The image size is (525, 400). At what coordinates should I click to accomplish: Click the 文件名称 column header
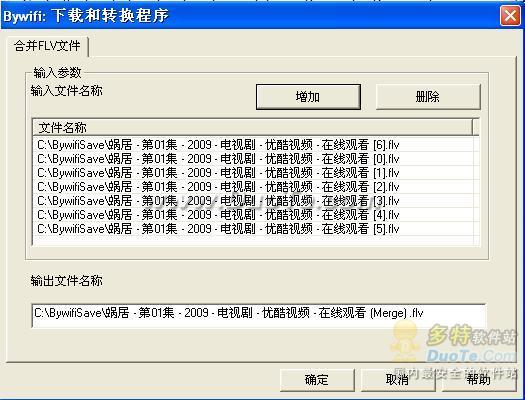point(252,127)
